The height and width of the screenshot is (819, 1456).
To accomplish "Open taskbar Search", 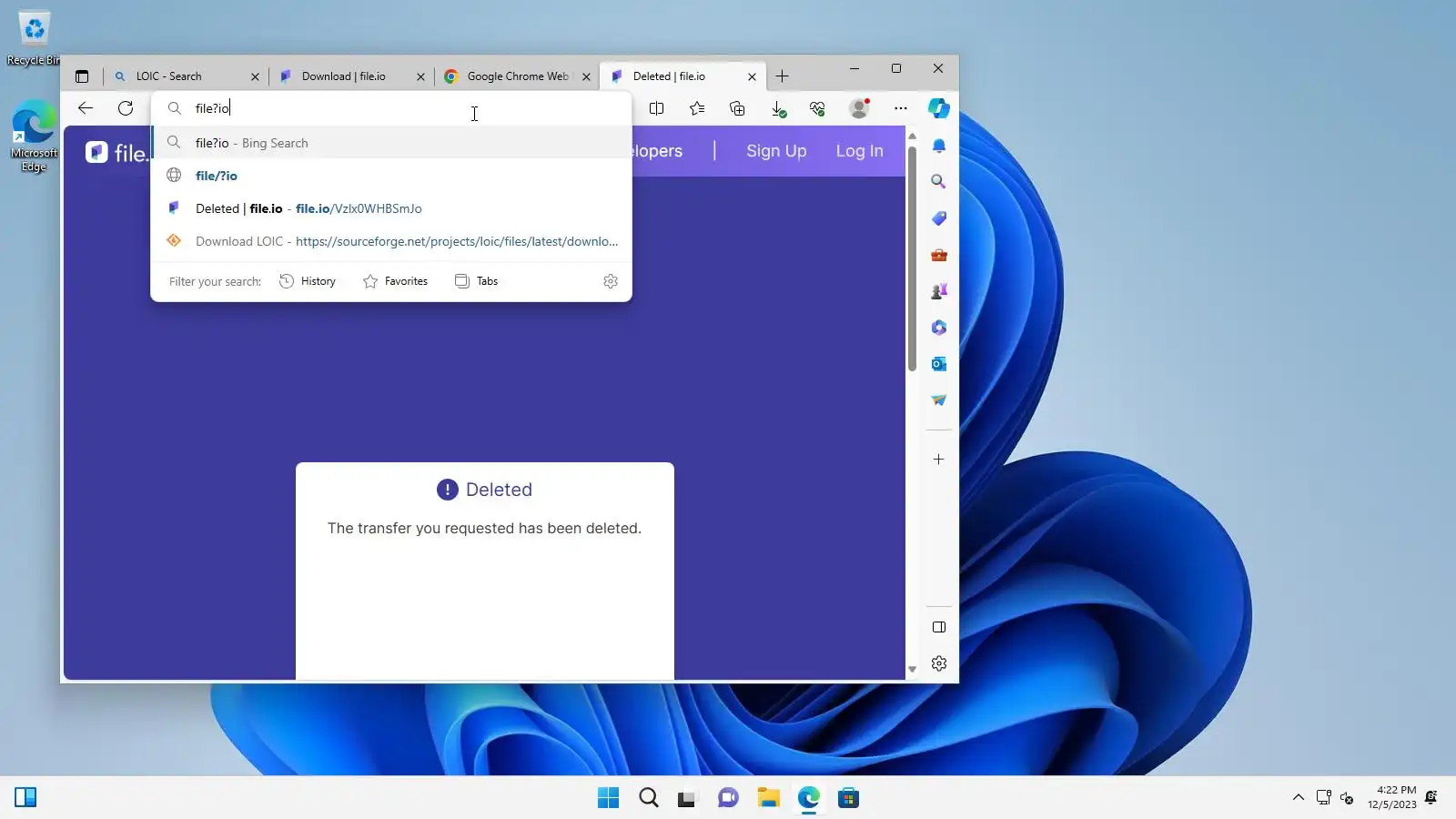I will [649, 798].
